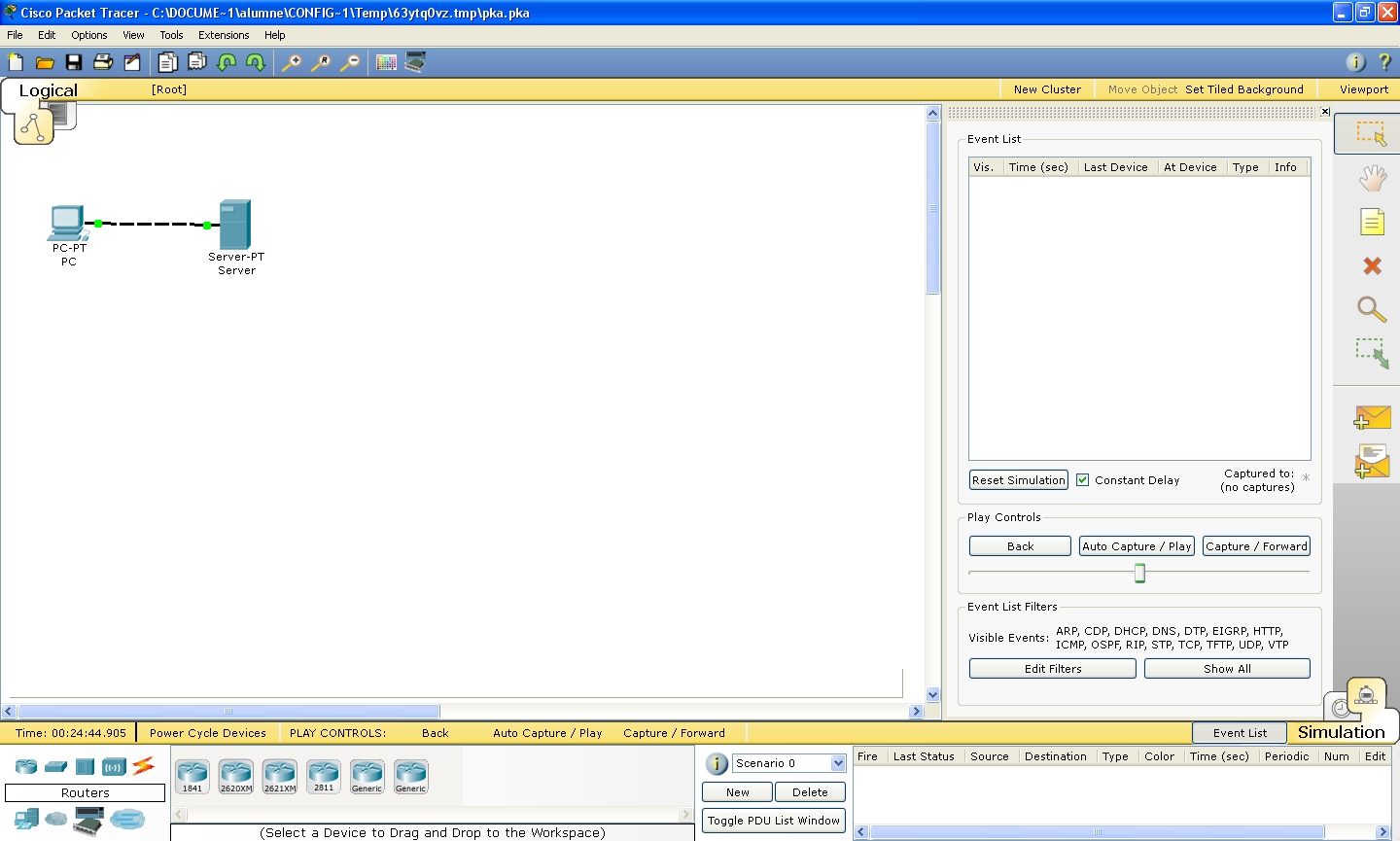Screen dimensions: 1400x841
Task: Click Power Cycle Devices
Action: click(x=207, y=733)
